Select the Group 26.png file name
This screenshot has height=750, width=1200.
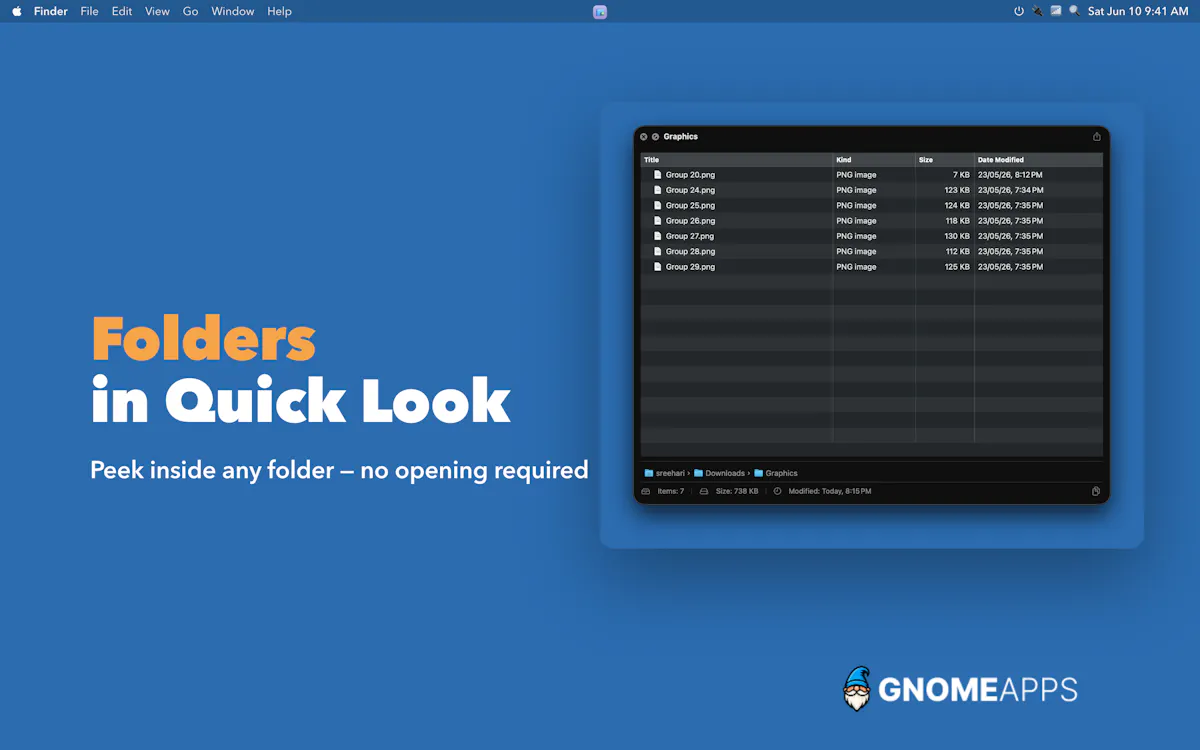690,221
